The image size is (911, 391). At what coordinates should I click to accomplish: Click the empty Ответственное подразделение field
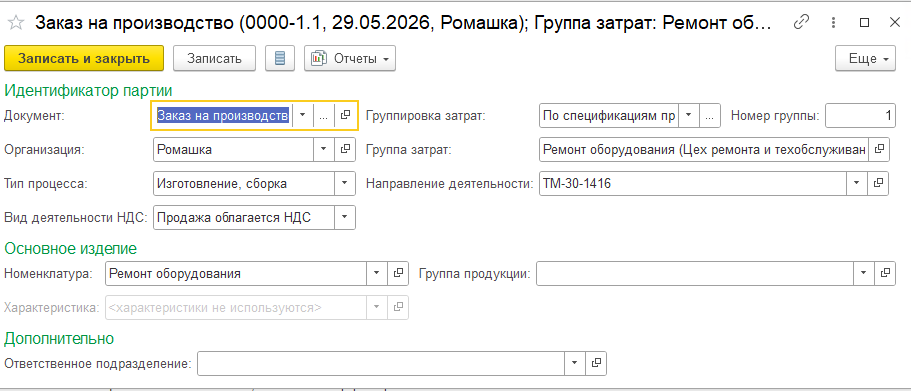pyautogui.click(x=381, y=363)
